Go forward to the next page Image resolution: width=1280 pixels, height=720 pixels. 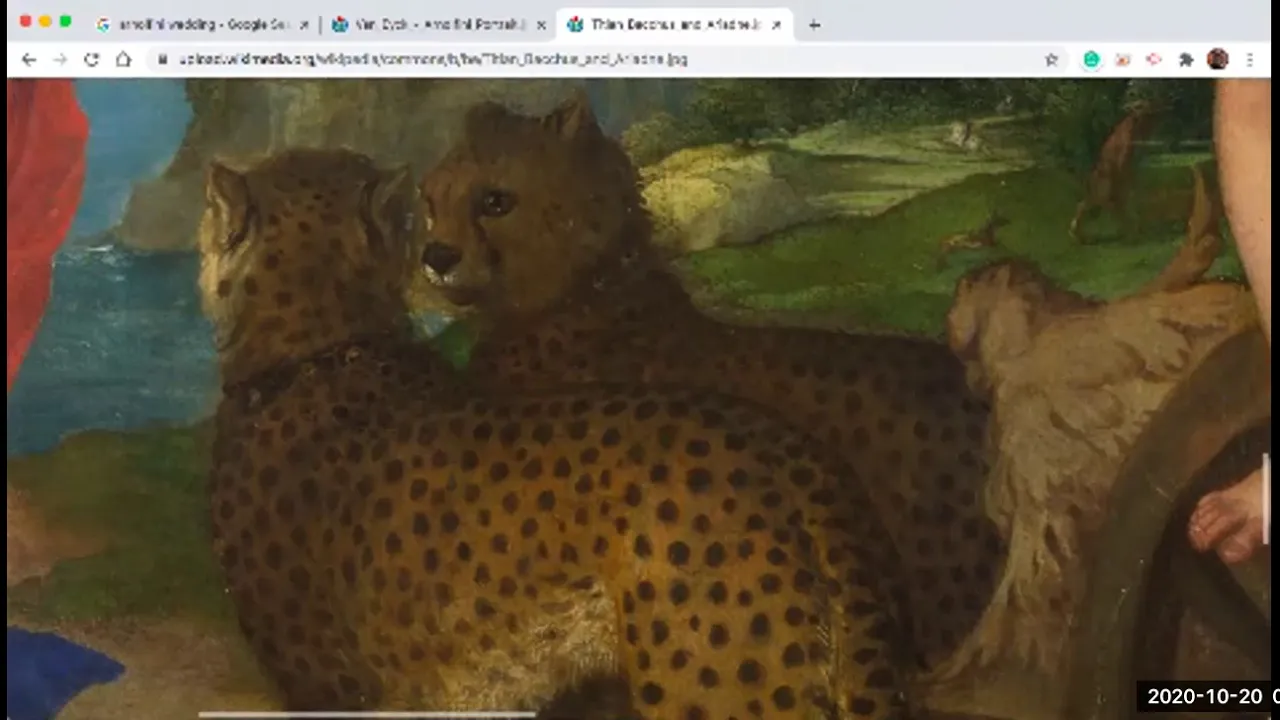(60, 60)
